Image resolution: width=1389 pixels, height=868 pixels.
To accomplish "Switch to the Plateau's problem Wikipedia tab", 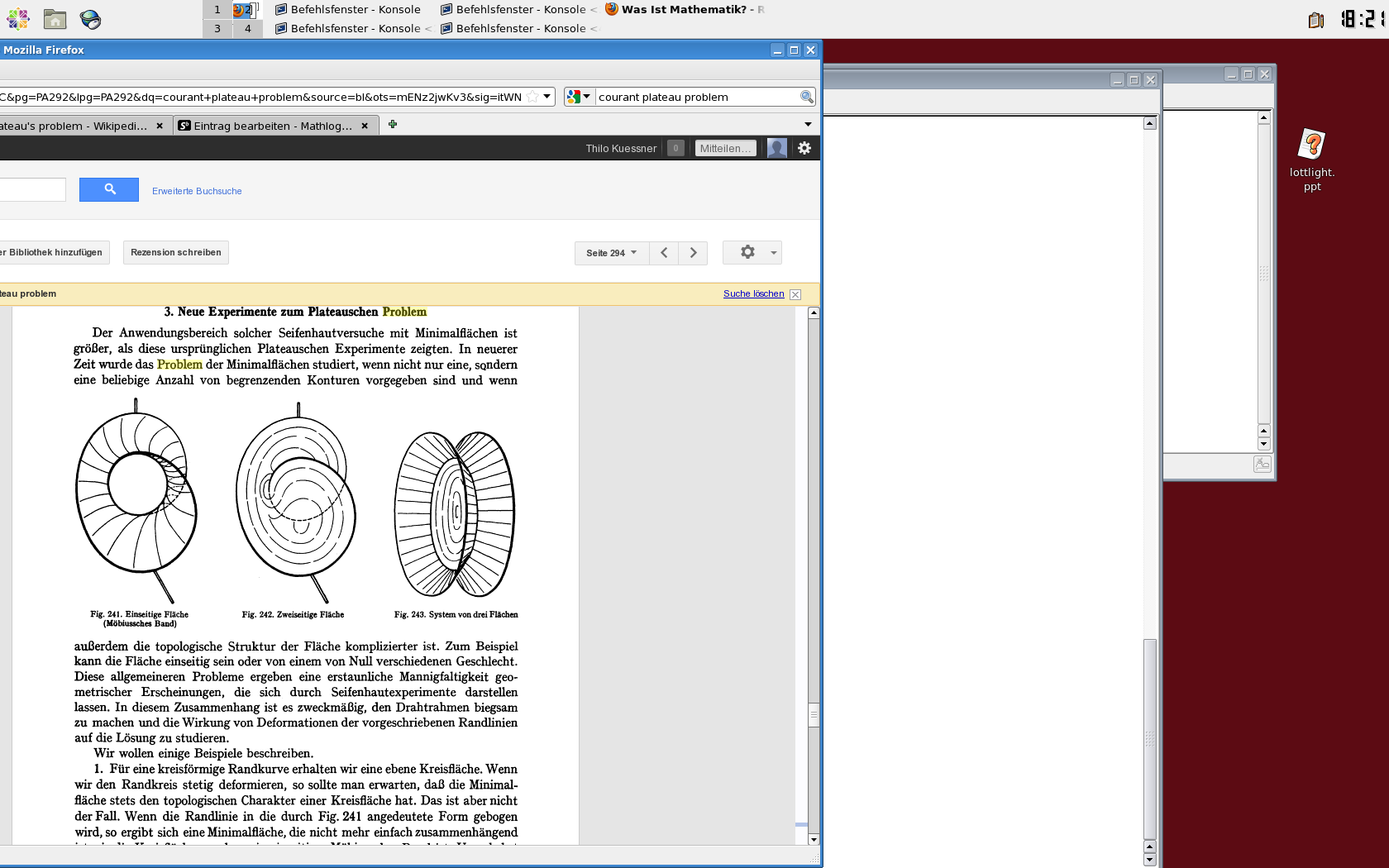I will [74, 126].
